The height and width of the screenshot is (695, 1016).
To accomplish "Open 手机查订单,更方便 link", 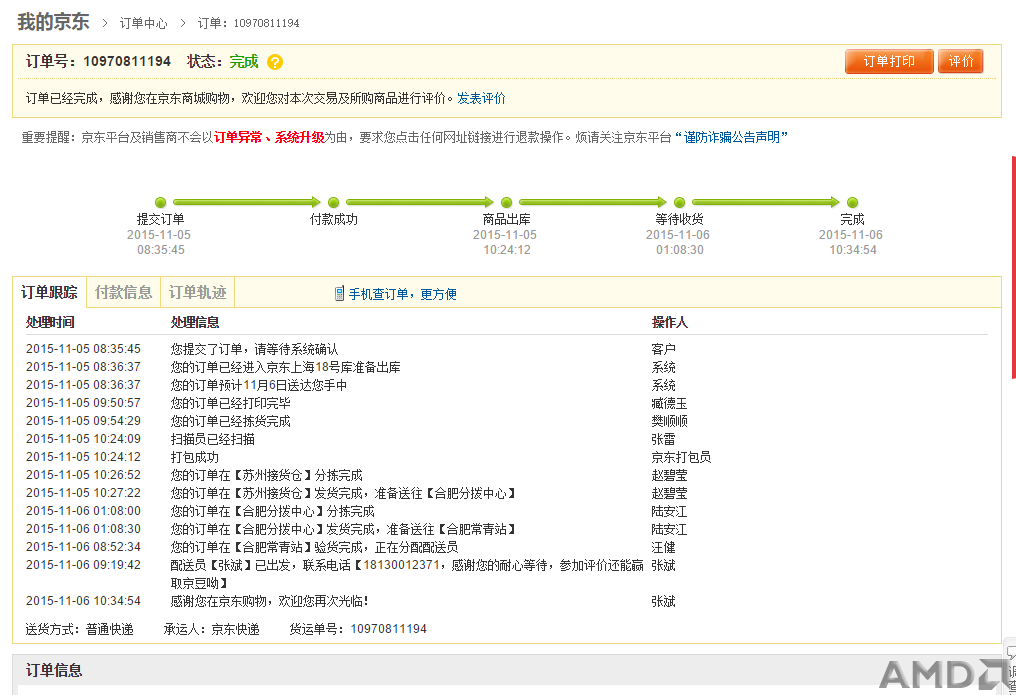I will [x=402, y=294].
